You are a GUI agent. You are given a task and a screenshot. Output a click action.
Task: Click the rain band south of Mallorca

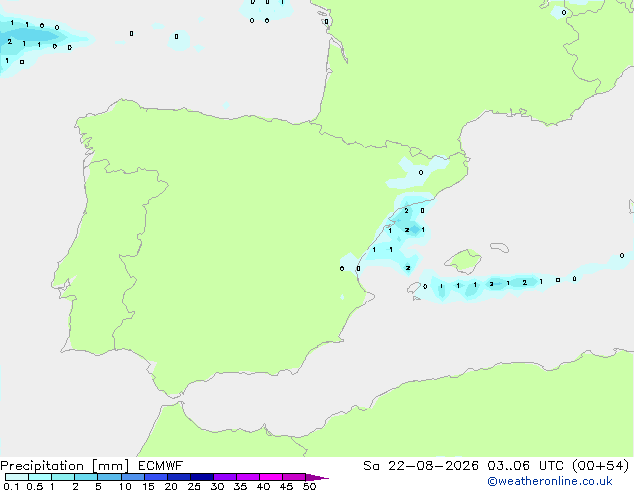tap(497, 285)
